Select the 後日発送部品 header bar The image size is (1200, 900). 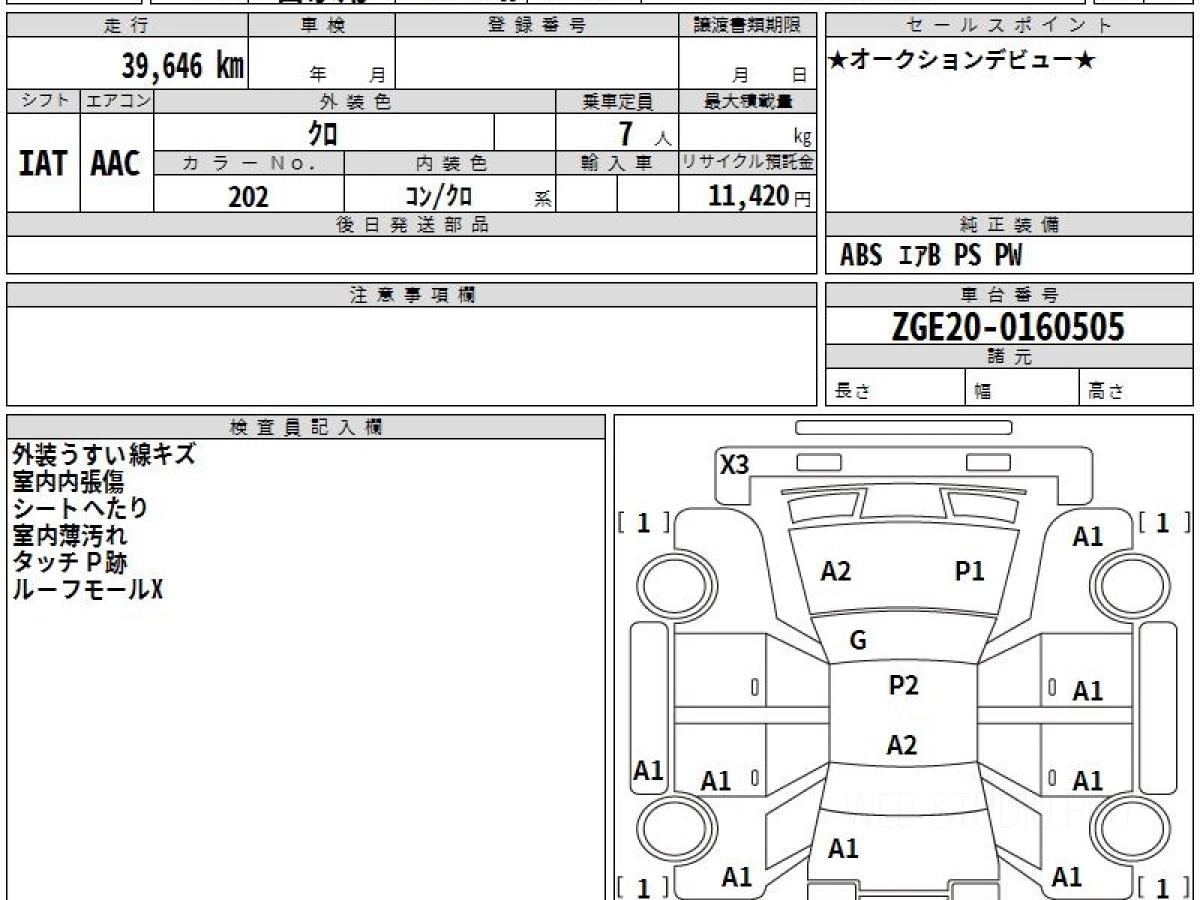(412, 225)
